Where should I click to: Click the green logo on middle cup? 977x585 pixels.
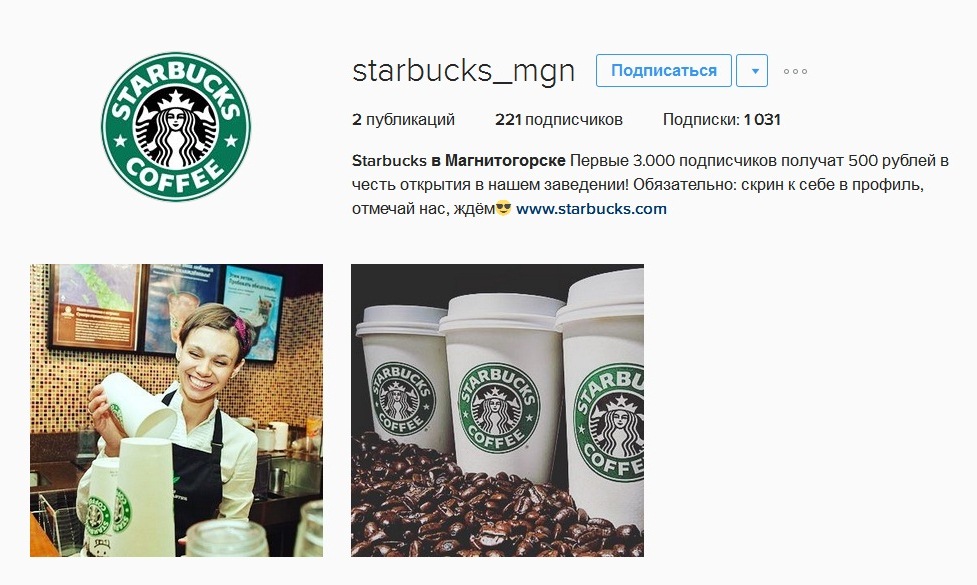(x=498, y=407)
